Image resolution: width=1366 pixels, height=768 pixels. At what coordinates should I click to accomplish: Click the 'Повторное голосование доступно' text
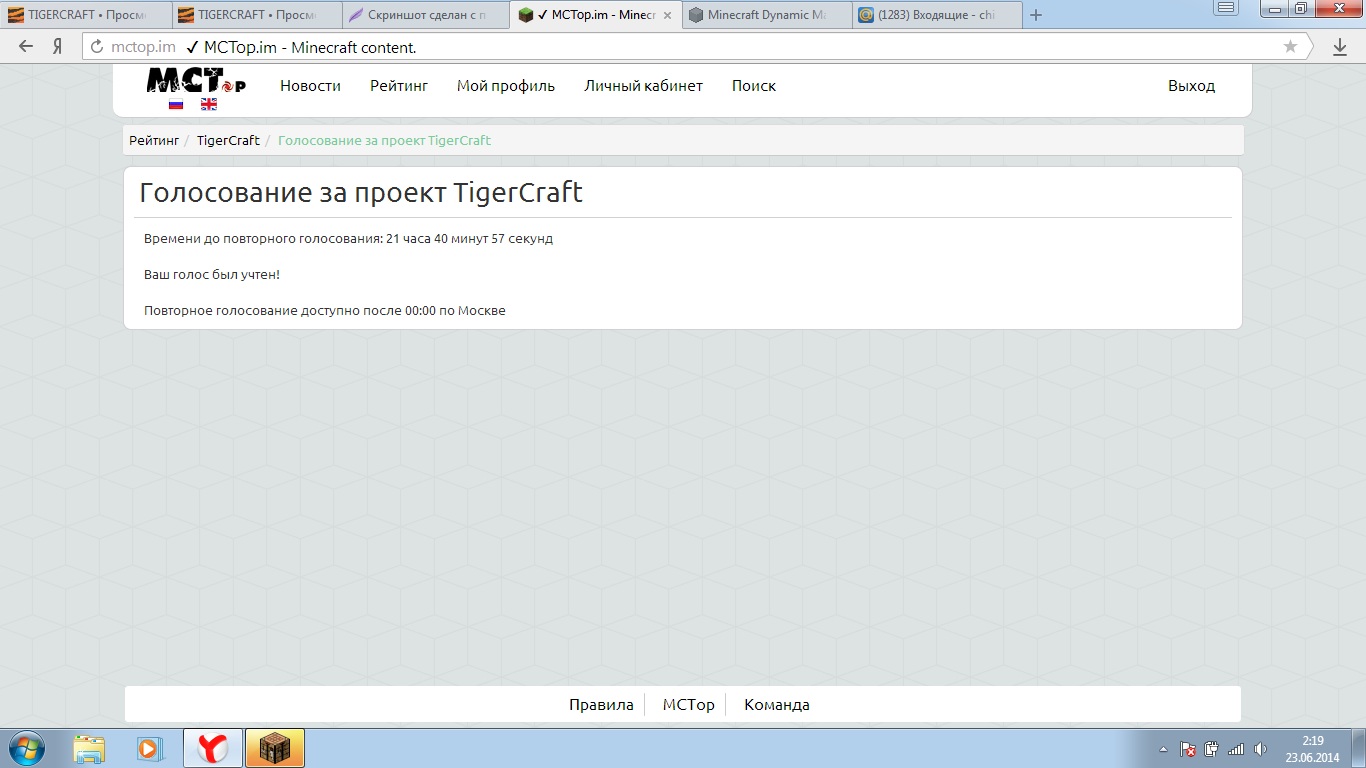click(x=325, y=311)
